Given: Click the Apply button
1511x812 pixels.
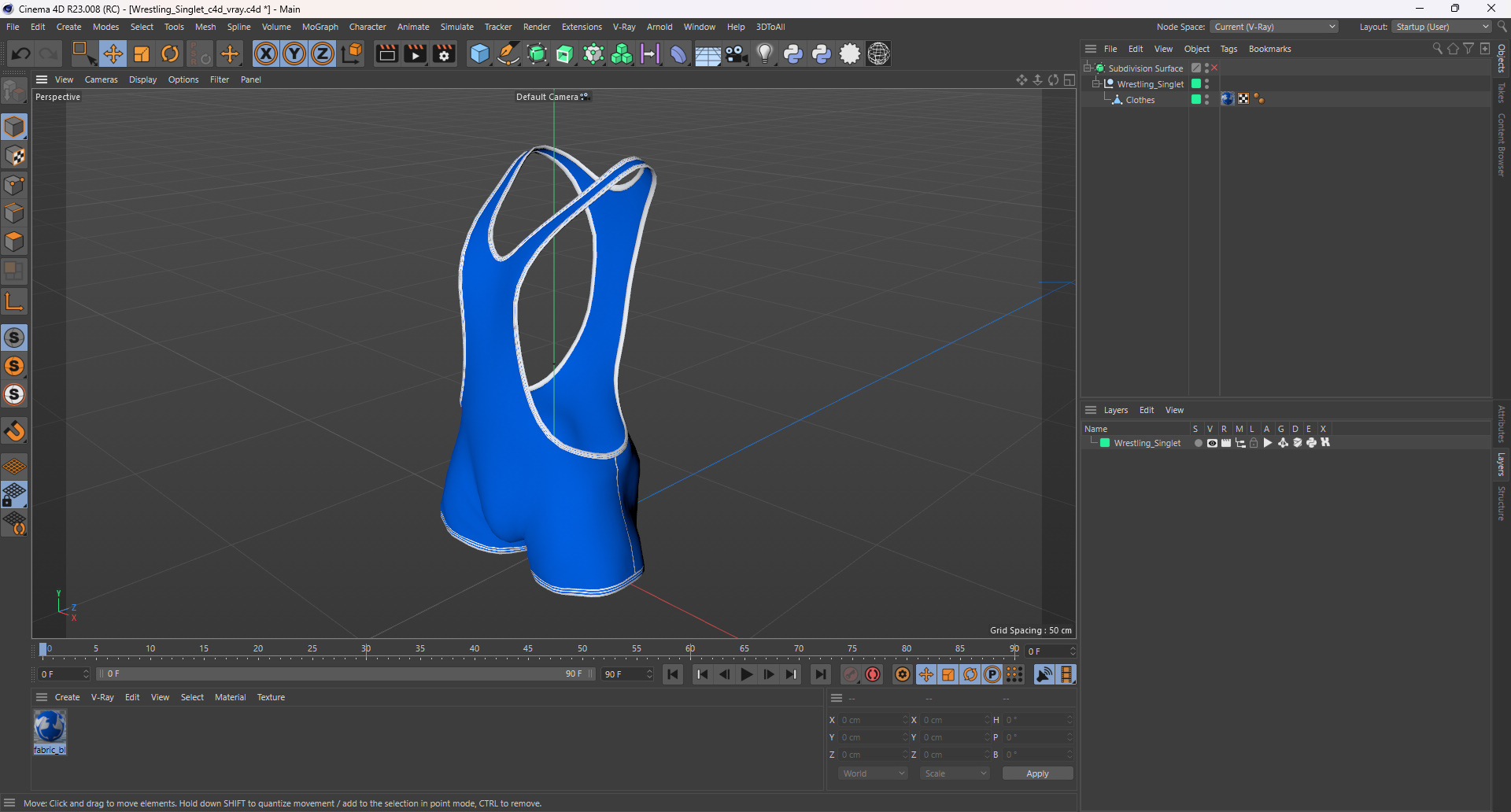Looking at the screenshot, I should coord(1037,773).
